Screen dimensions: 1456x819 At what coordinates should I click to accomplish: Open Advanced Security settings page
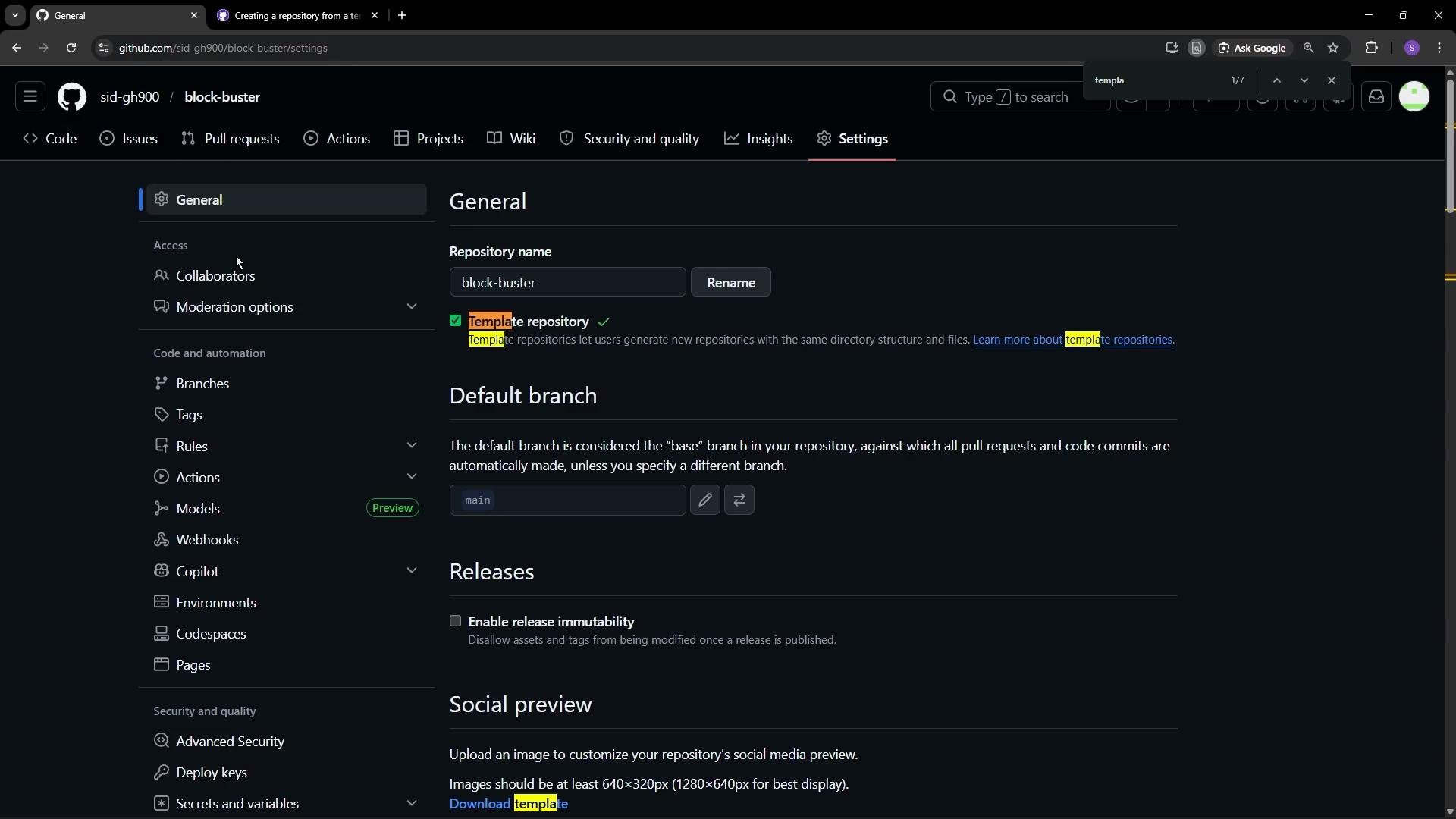pos(286,741)
